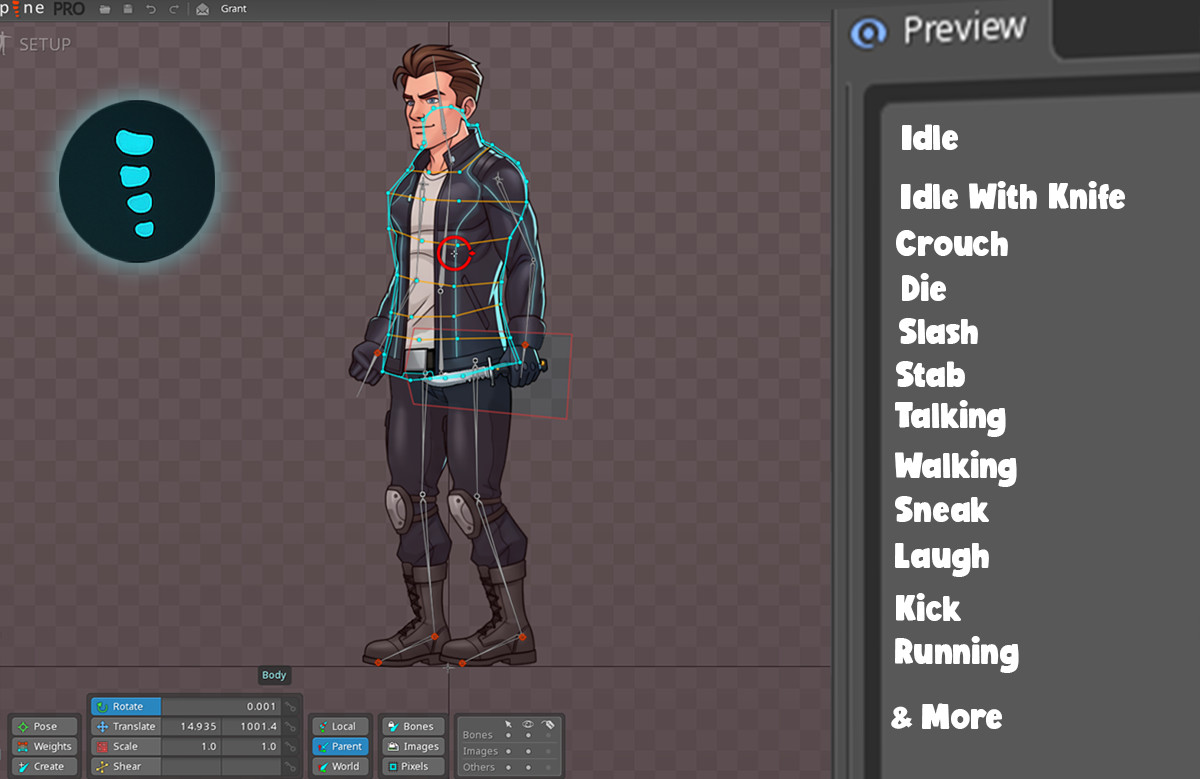Click the Save project icon
1200x779 pixels.
(x=129, y=8)
